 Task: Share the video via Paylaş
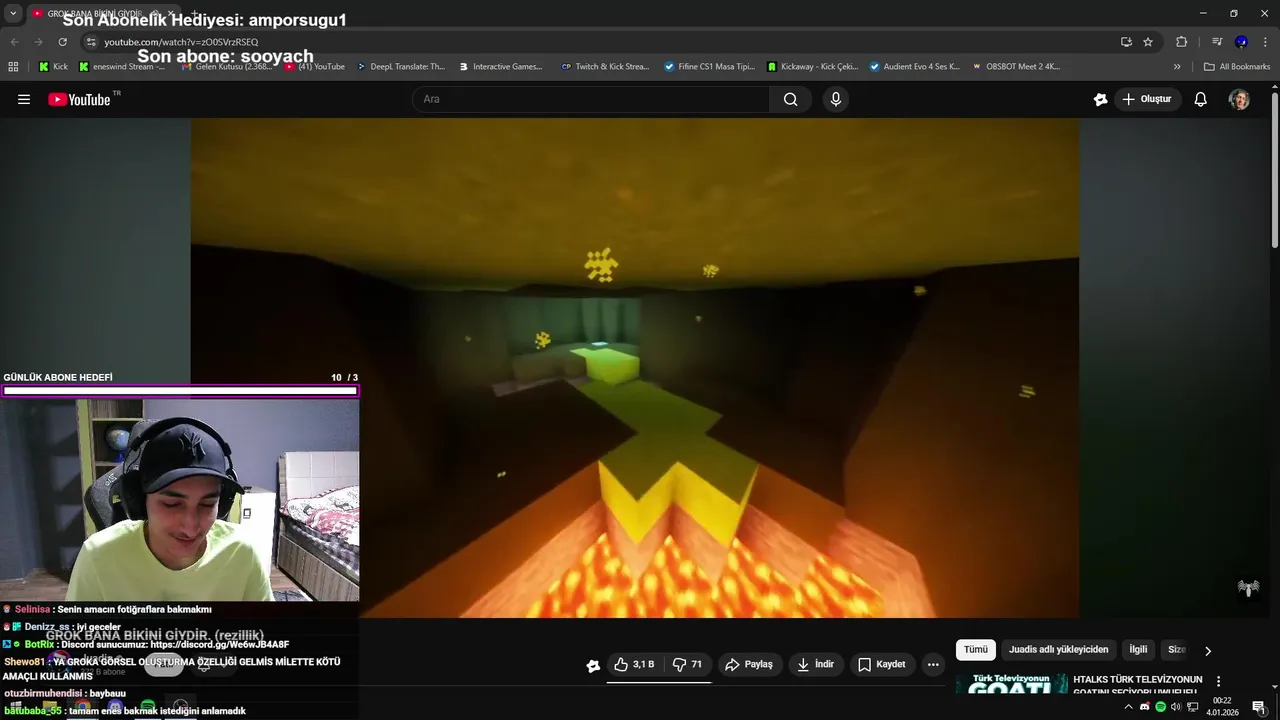749,664
